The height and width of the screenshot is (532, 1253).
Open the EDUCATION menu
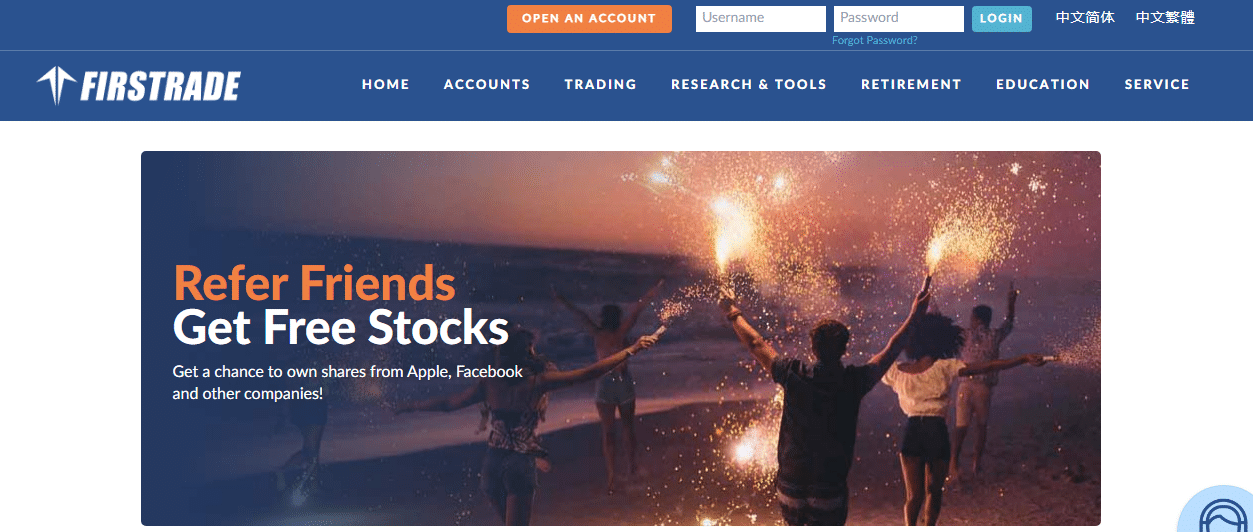click(1043, 85)
